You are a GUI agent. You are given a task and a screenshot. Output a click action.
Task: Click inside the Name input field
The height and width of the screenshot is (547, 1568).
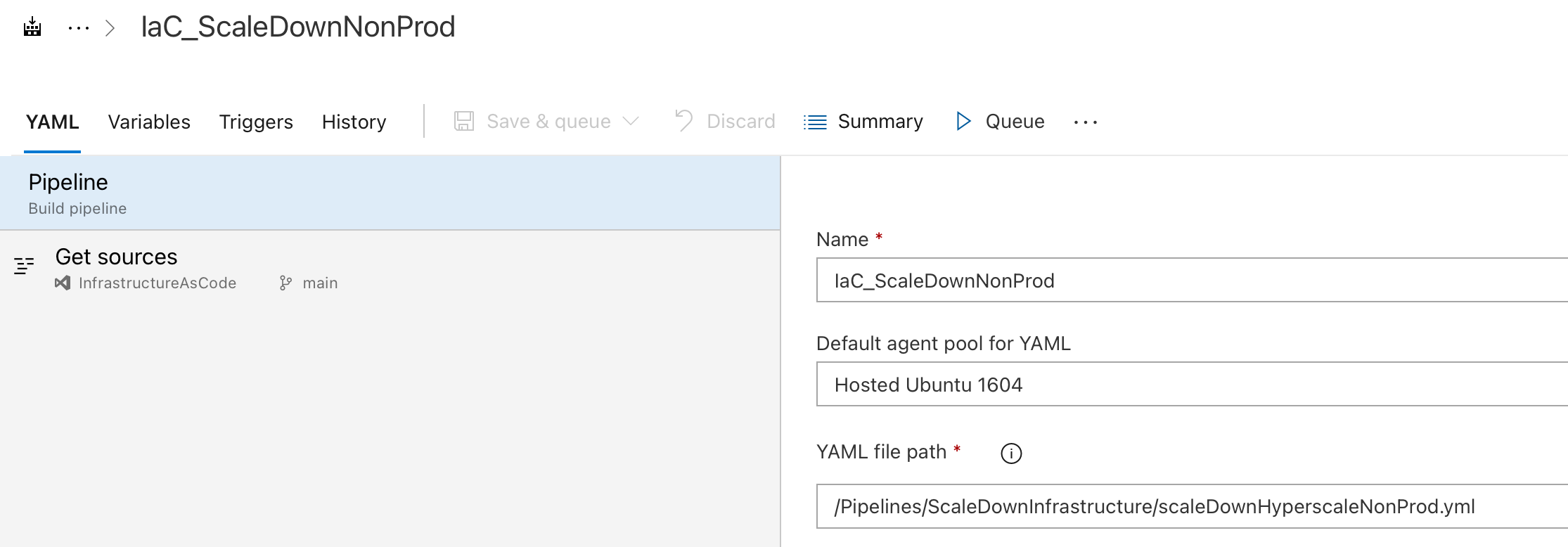pyautogui.click(x=1188, y=281)
